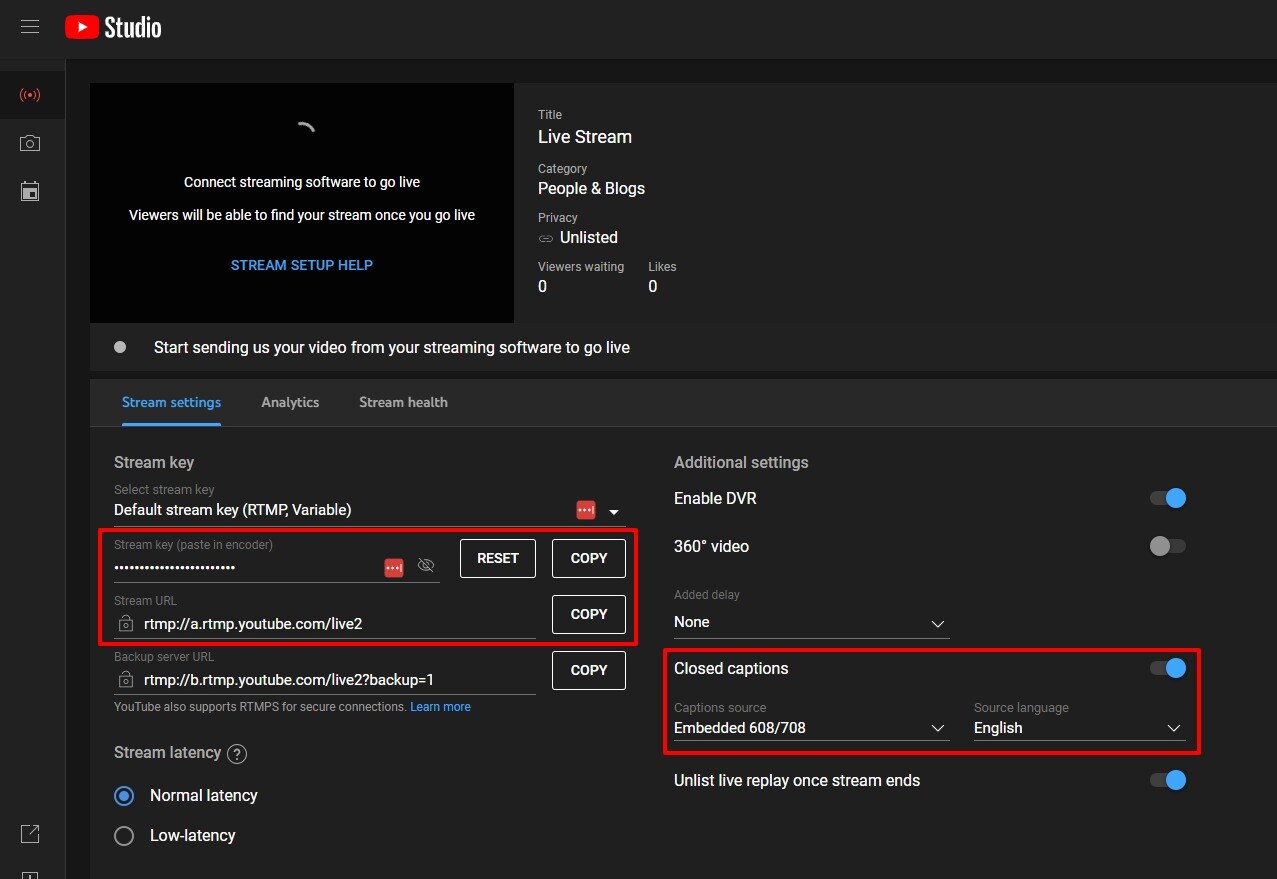Switch to the Stream settings tab
The height and width of the screenshot is (879, 1277).
coord(171,402)
